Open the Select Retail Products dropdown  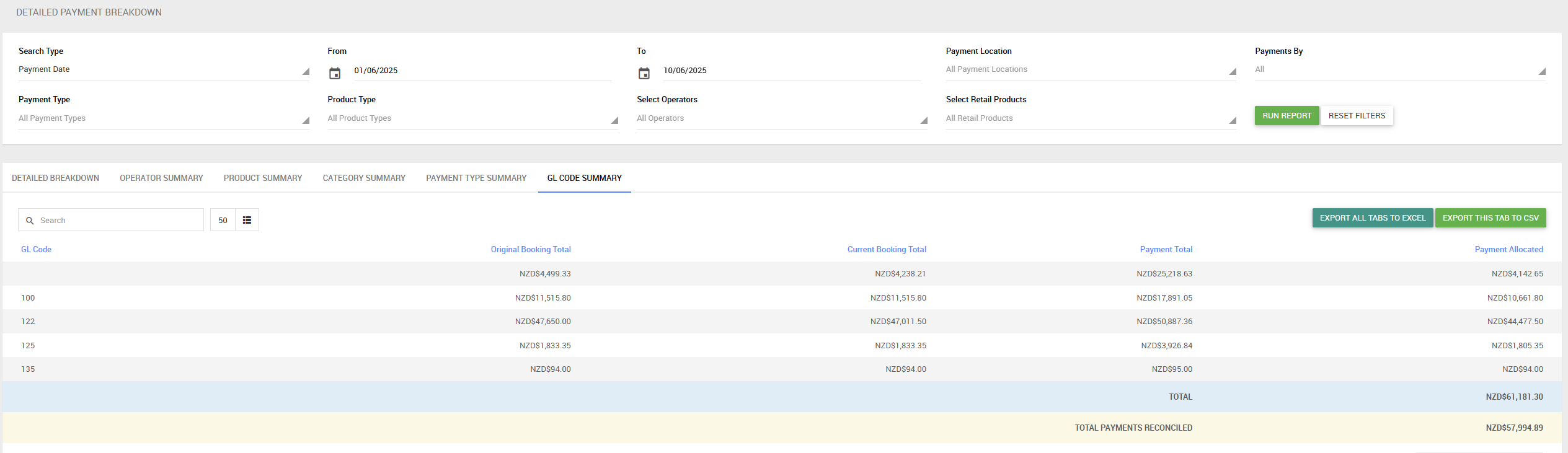click(x=1091, y=118)
